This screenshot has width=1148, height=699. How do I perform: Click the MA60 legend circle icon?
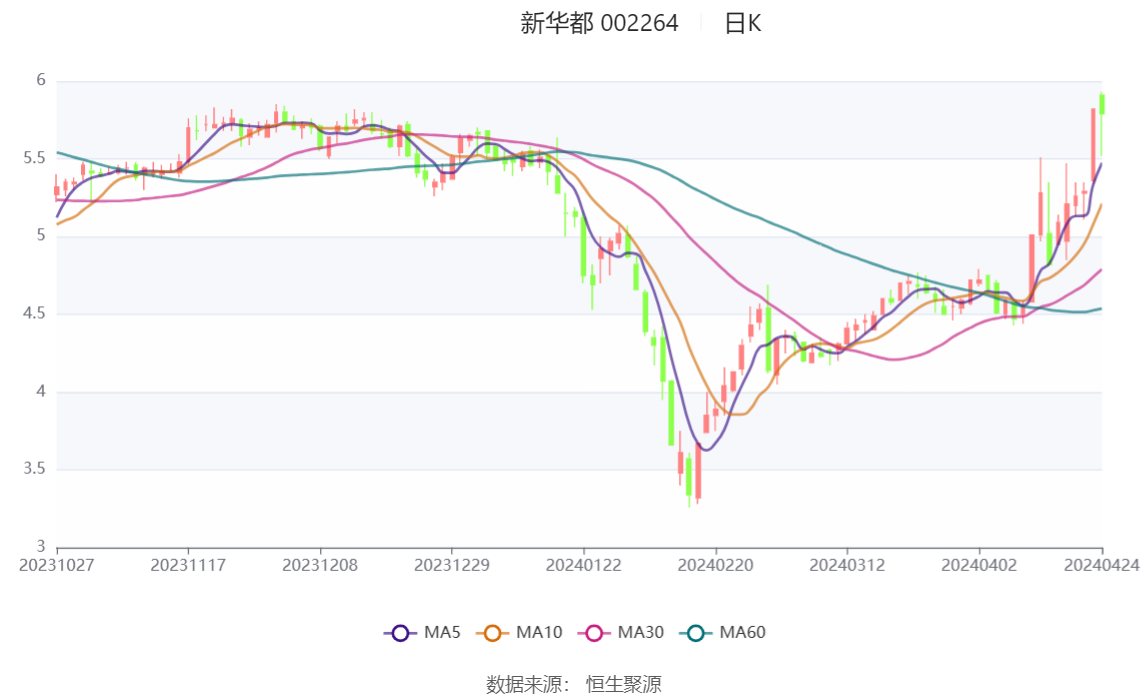[697, 633]
